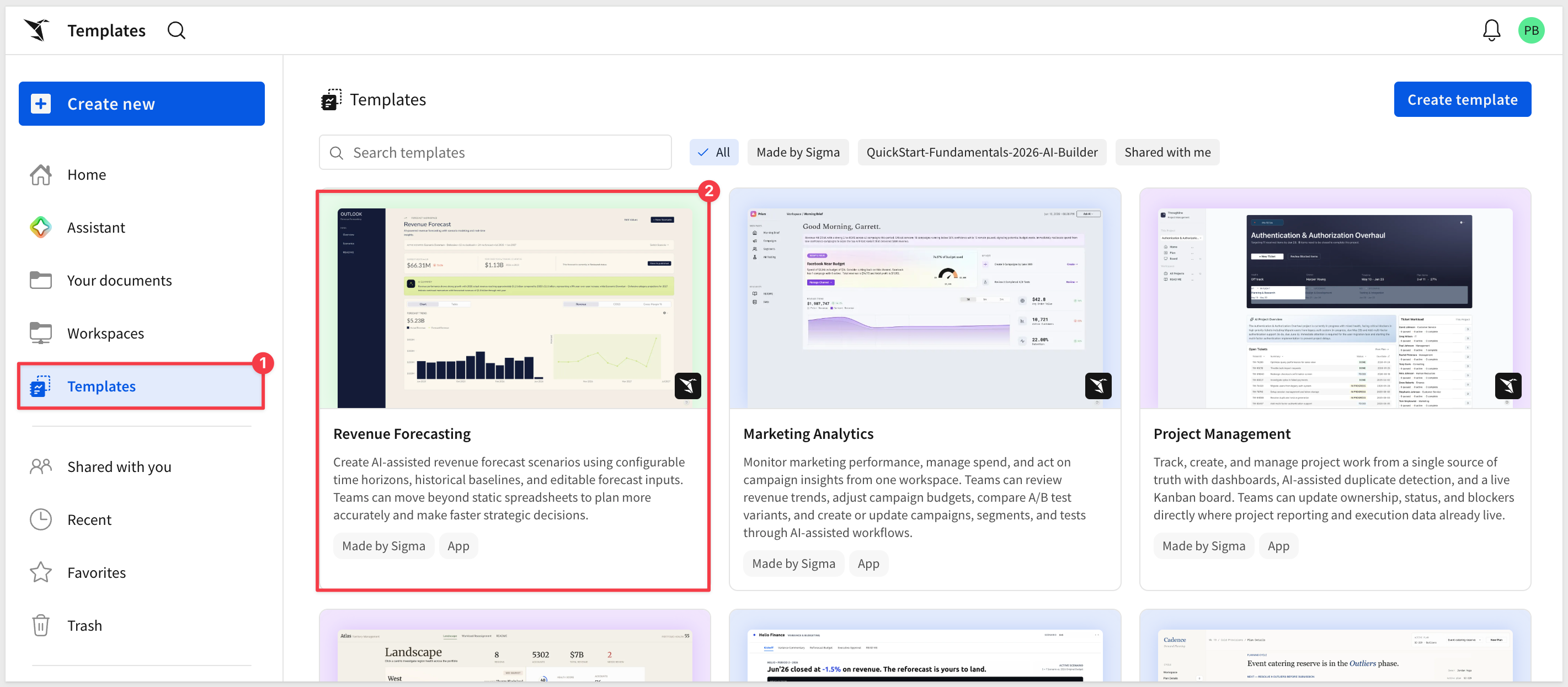The image size is (1568, 687).
Task: Click the Shared with you people icon
Action: (41, 466)
